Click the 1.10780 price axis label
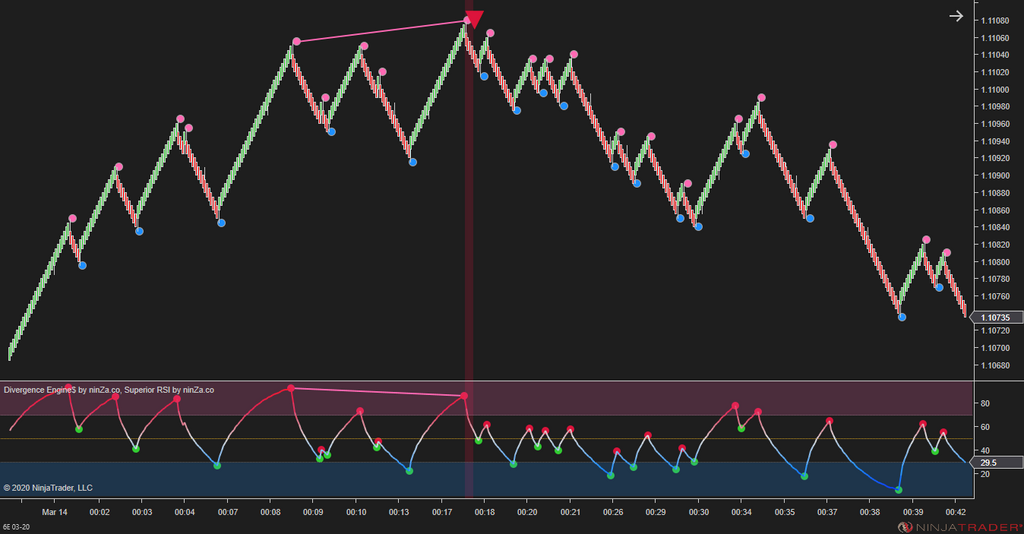The width and height of the screenshot is (1024, 534). pos(995,279)
